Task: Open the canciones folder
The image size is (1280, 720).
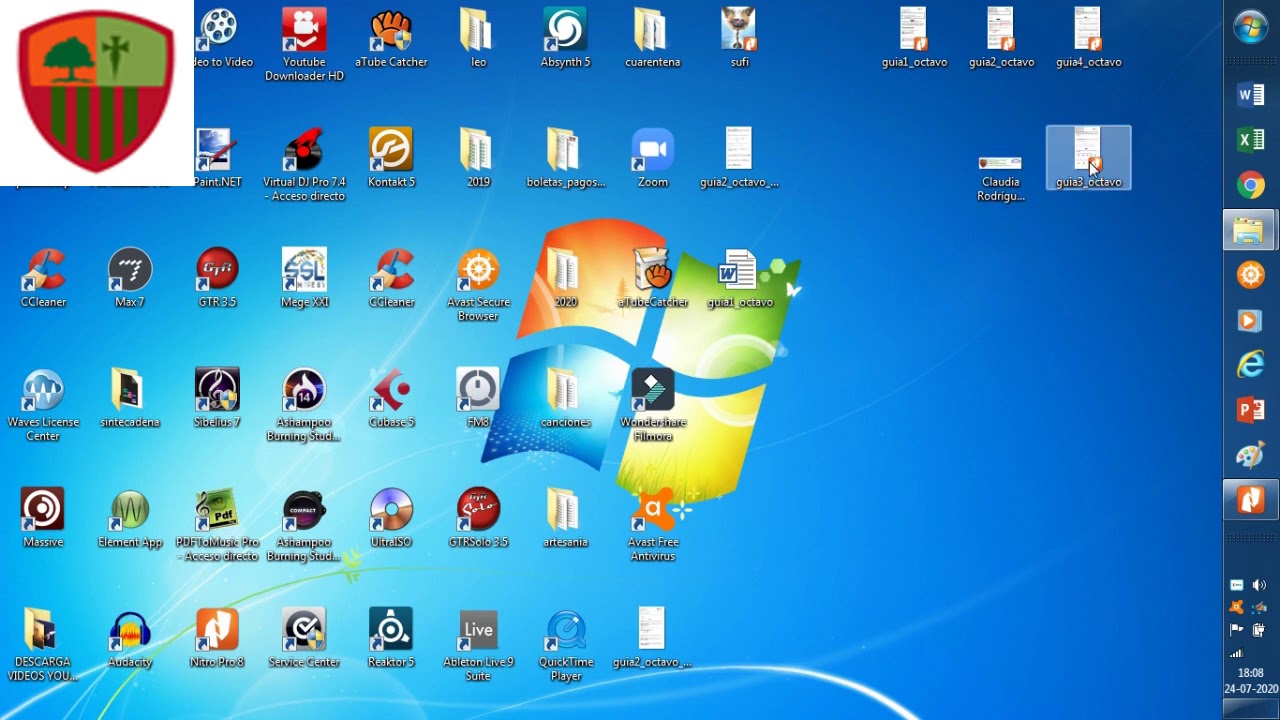Action: pyautogui.click(x=565, y=397)
